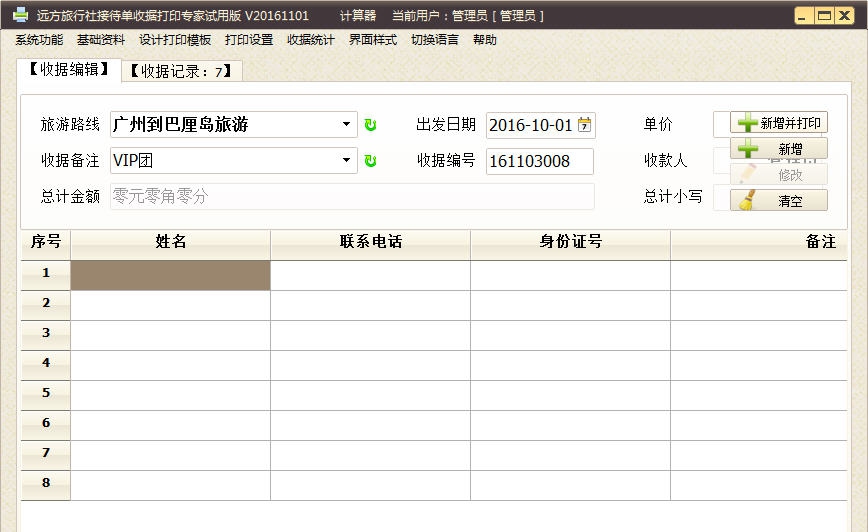Select row header 5
The height and width of the screenshot is (532, 868).
[46, 395]
